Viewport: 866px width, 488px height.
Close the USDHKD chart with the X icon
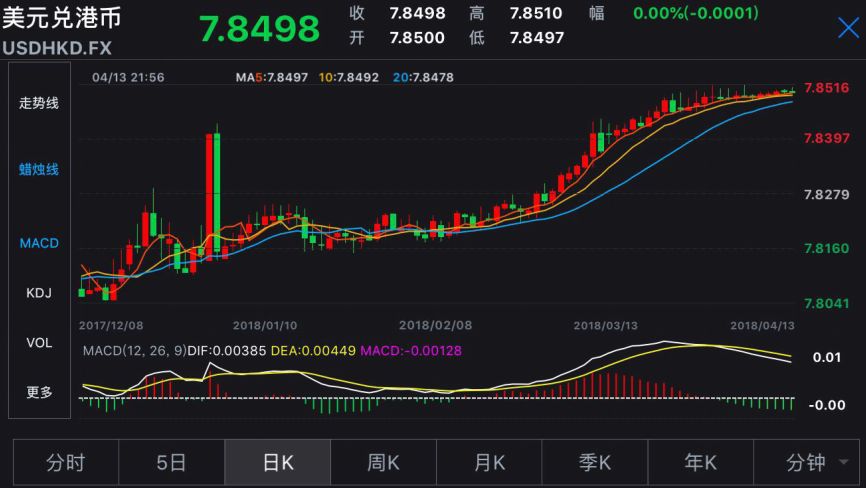(848, 28)
